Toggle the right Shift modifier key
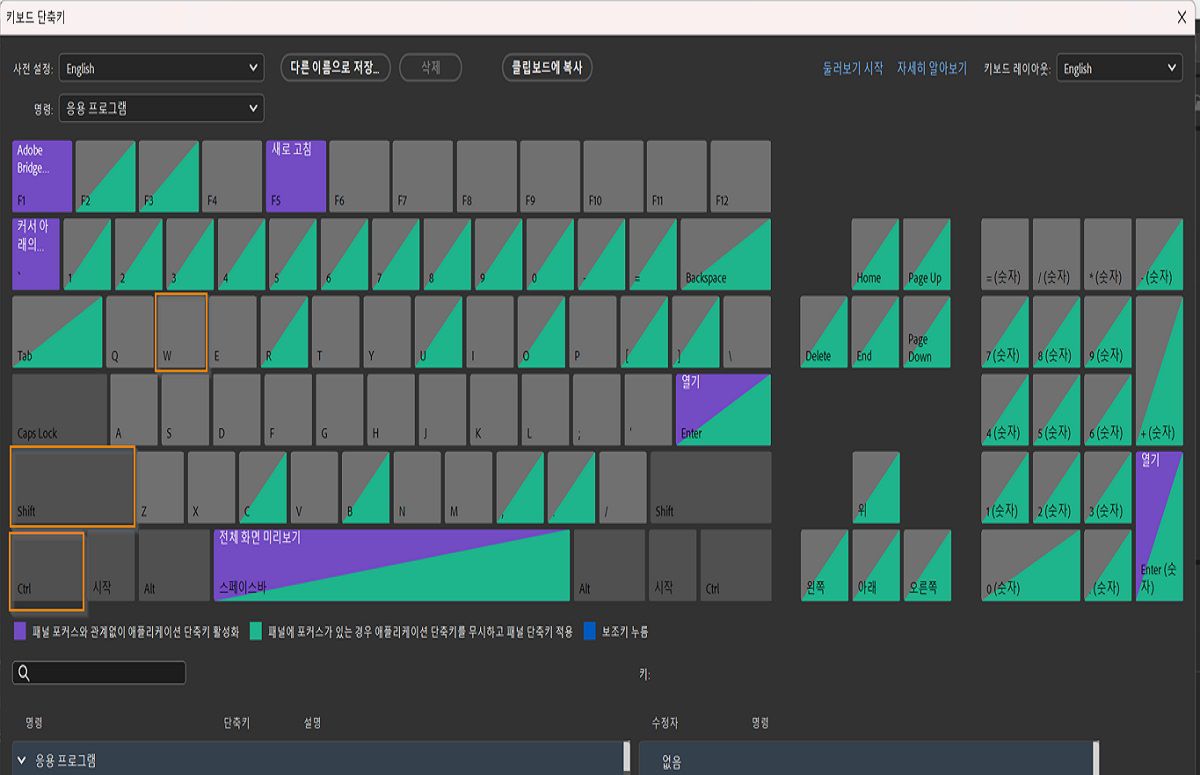The width and height of the screenshot is (1200, 775). (x=711, y=488)
